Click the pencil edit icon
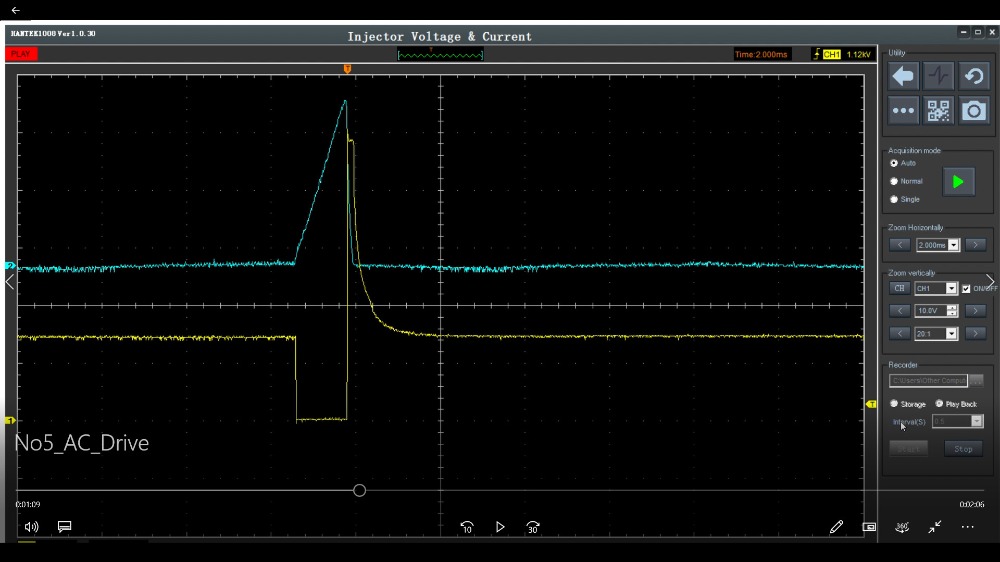 pos(836,527)
